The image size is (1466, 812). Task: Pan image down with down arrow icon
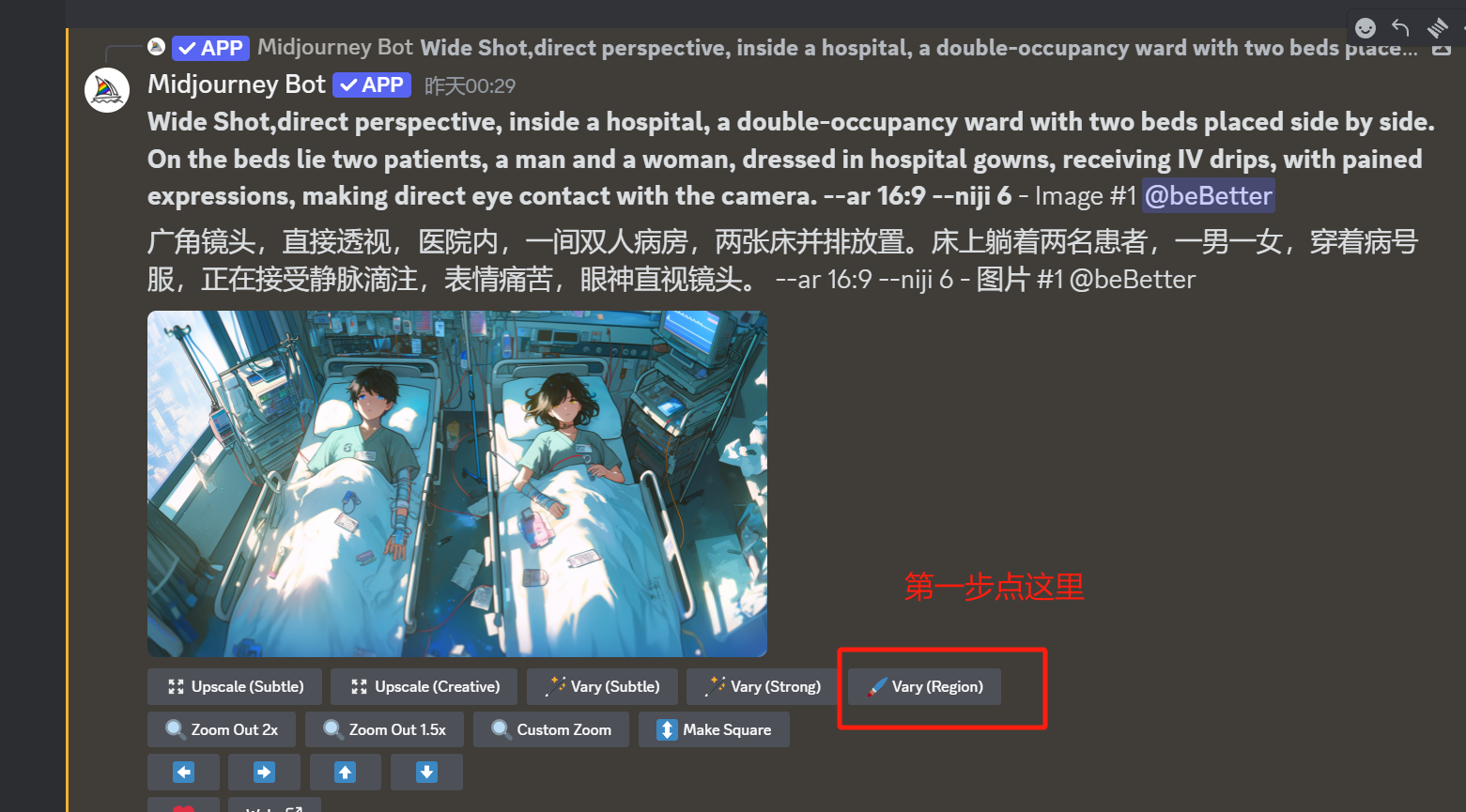coord(426,772)
